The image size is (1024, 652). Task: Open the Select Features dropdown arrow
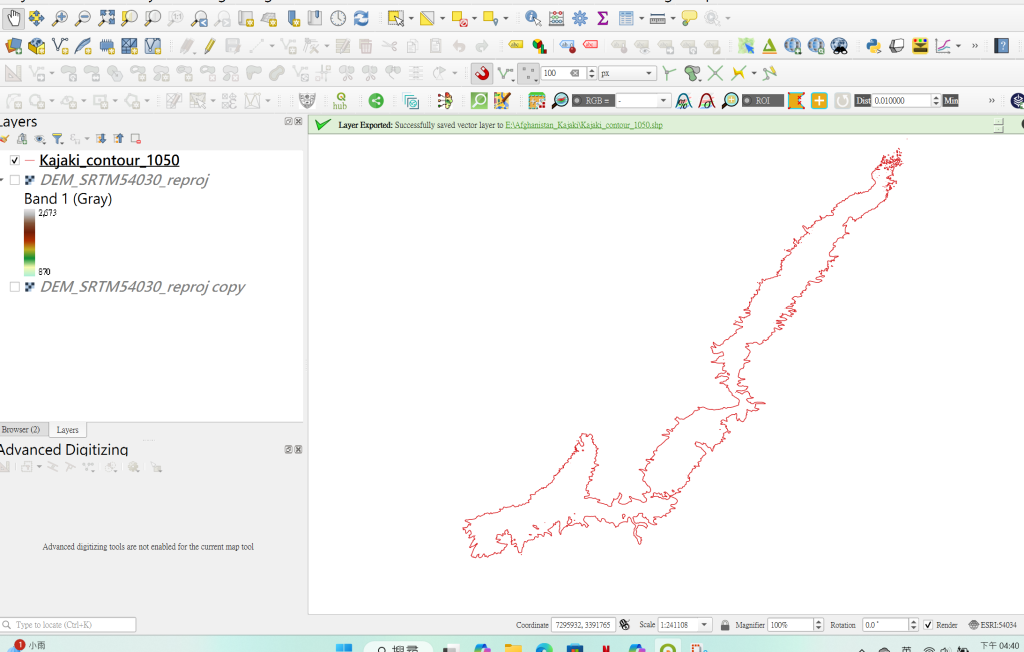point(411,18)
